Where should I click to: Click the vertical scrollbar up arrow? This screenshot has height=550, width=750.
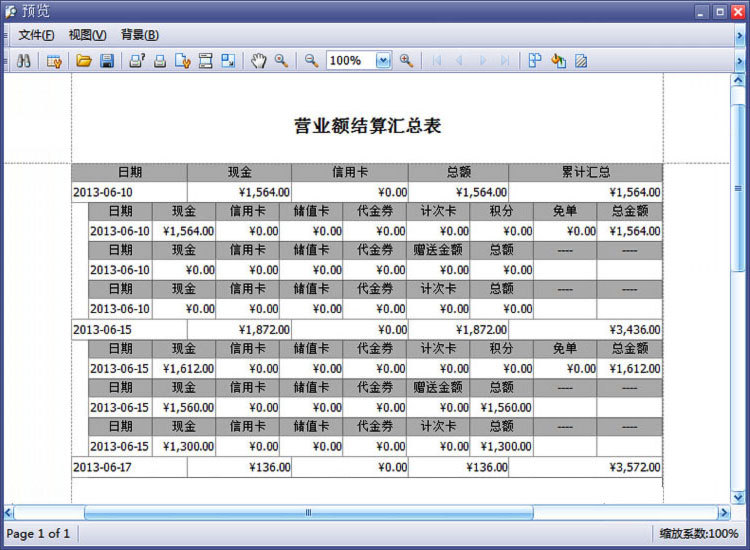click(738, 80)
